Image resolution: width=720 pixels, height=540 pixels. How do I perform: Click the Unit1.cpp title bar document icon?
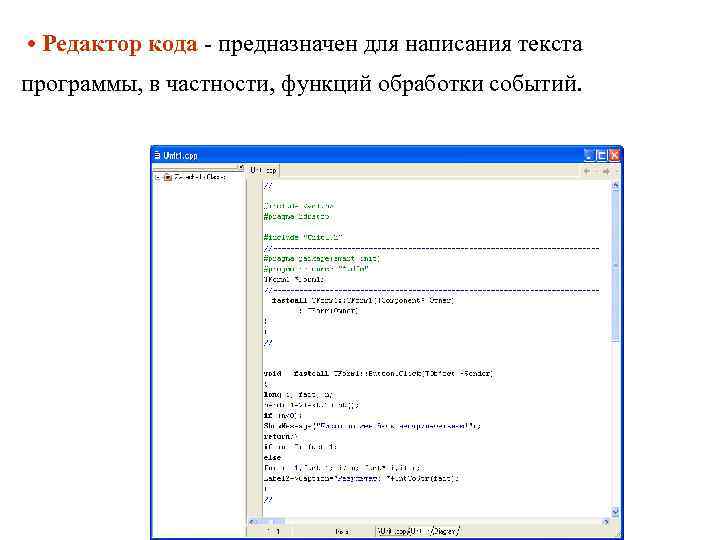click(157, 155)
